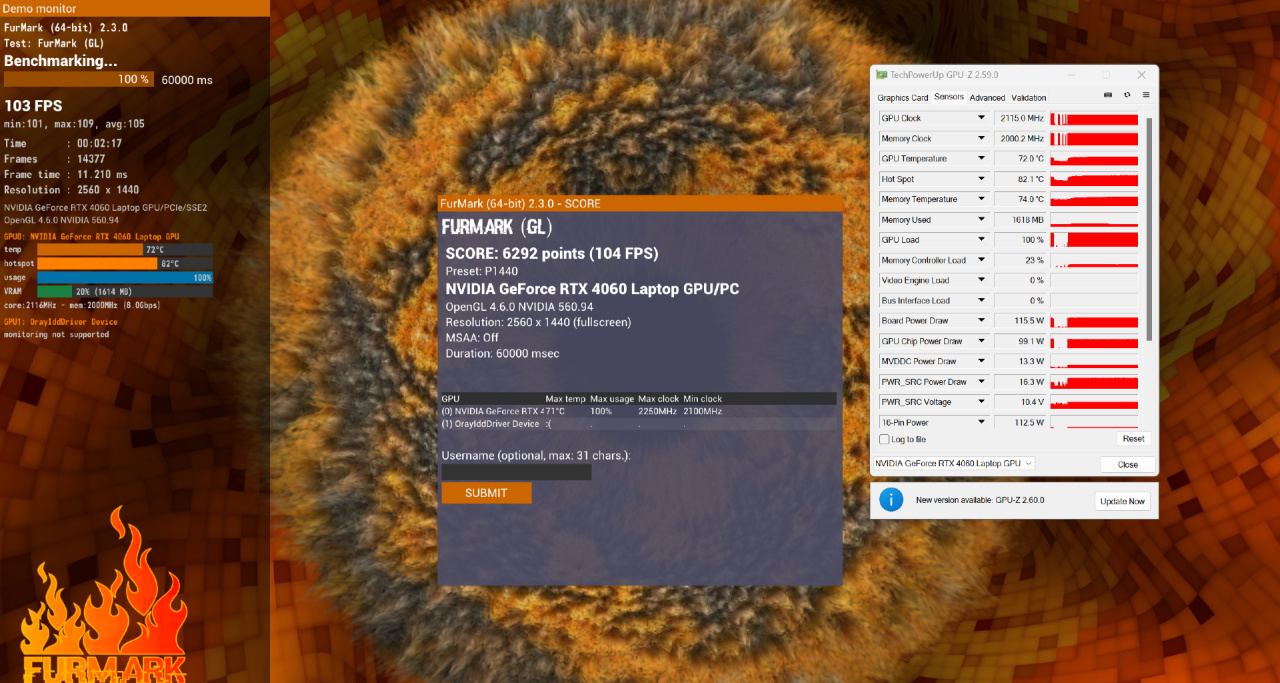
Task: Open the GPU Clock sensor dropdown
Action: [982, 118]
